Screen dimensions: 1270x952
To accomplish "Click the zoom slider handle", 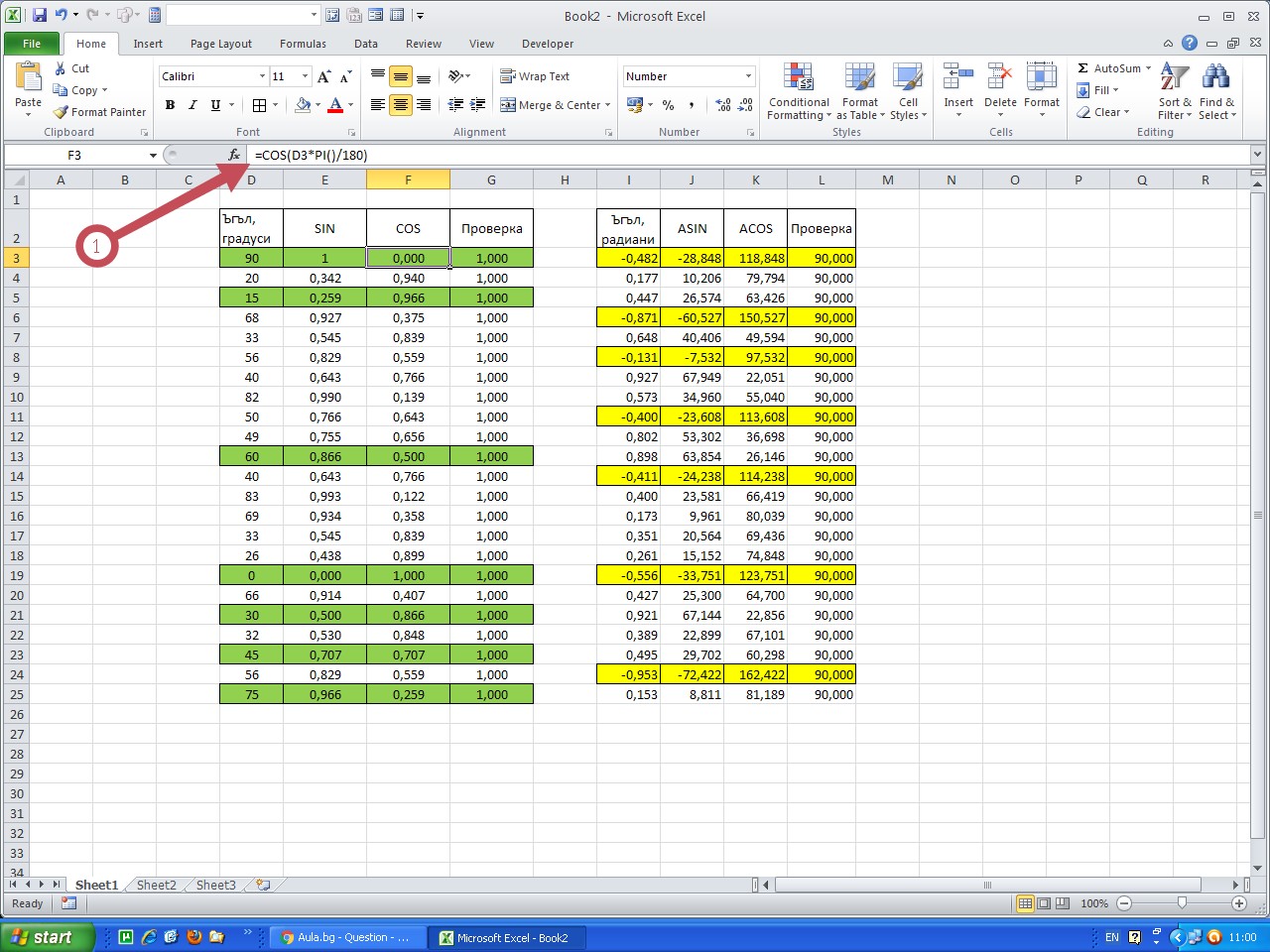I will click(x=1182, y=903).
